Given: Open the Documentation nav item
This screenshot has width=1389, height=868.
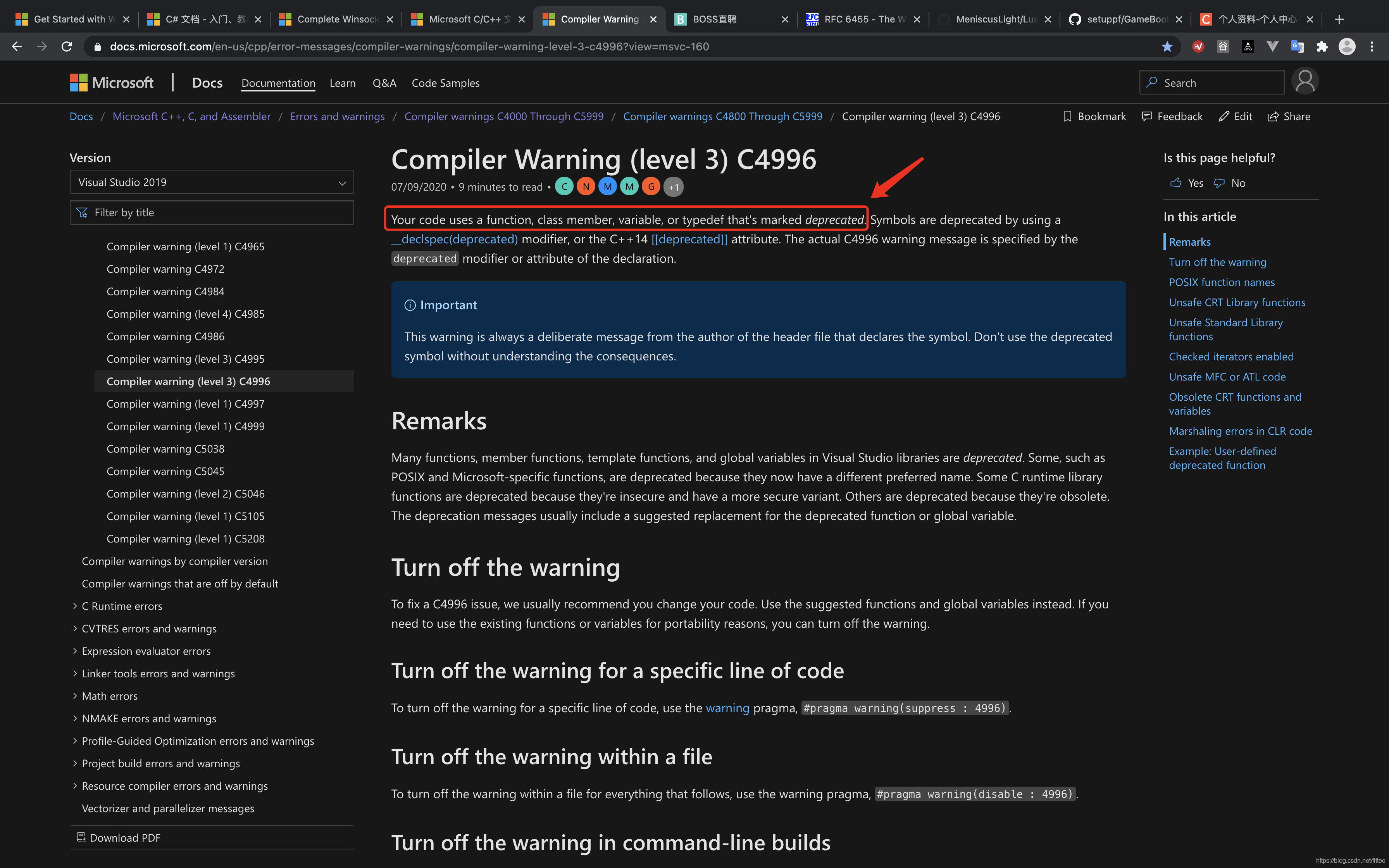Looking at the screenshot, I should pos(278,83).
